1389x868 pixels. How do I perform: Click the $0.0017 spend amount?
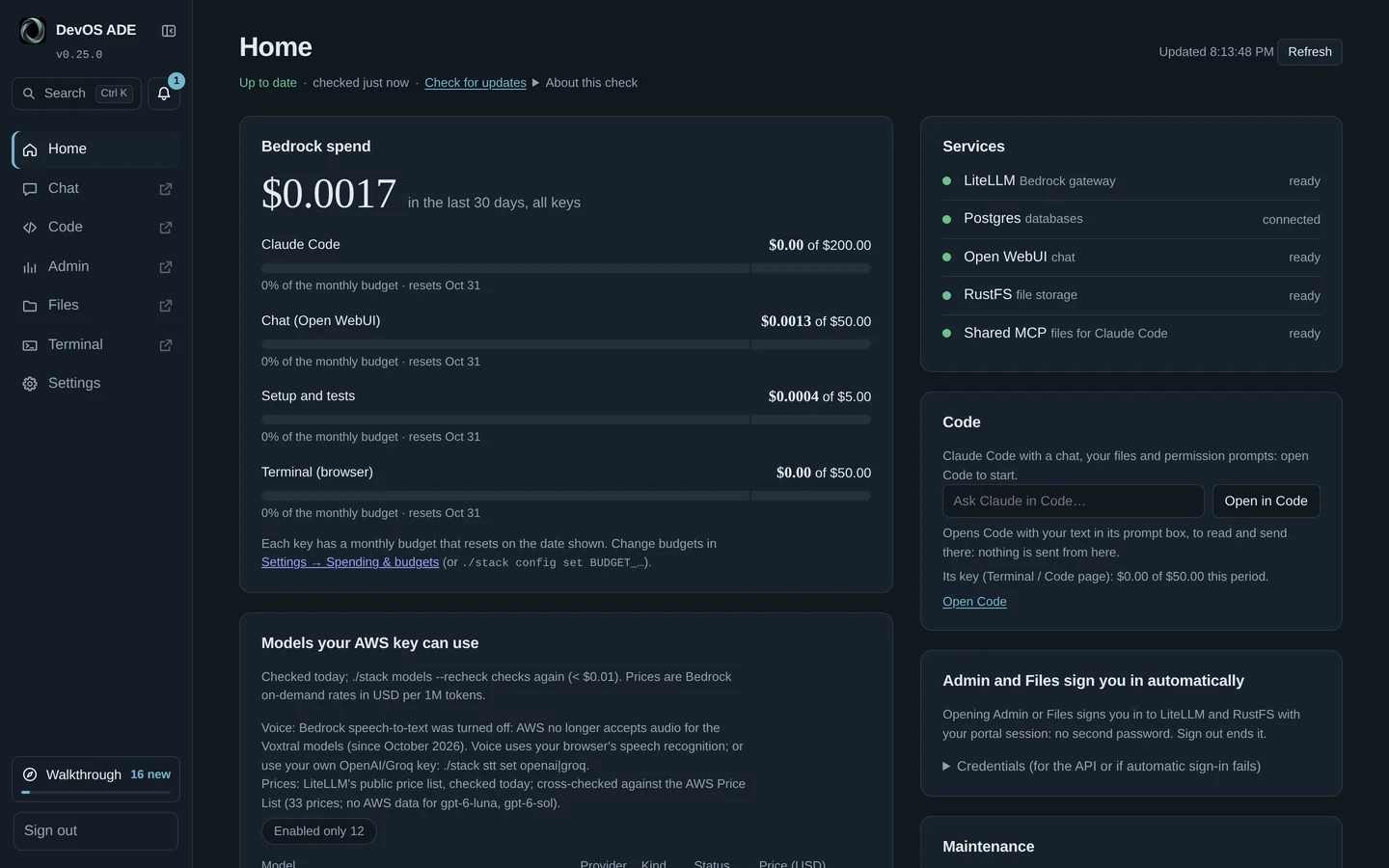point(329,194)
